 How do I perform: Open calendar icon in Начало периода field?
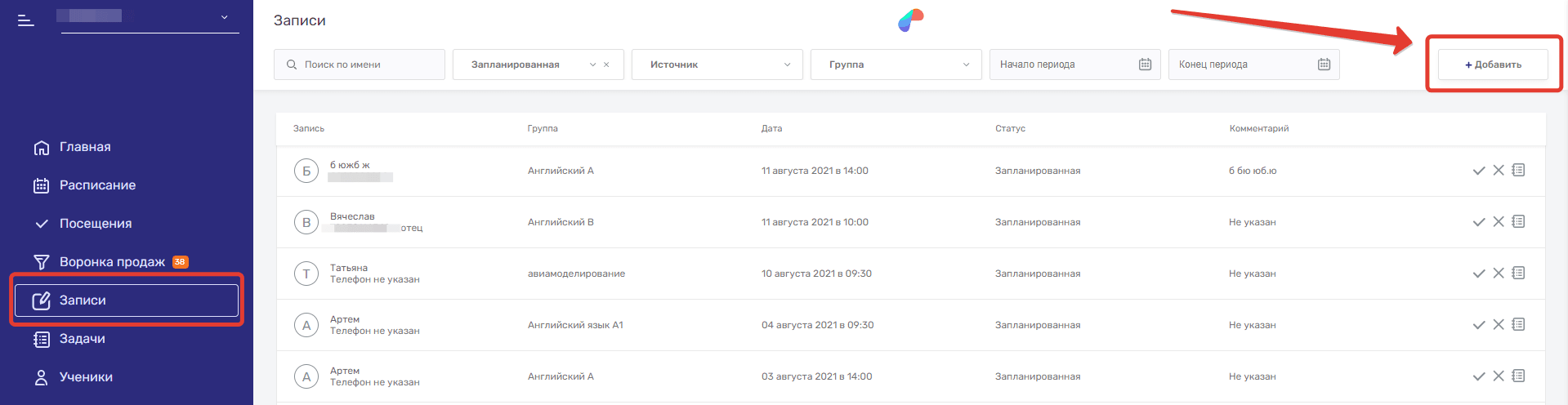[1145, 65]
